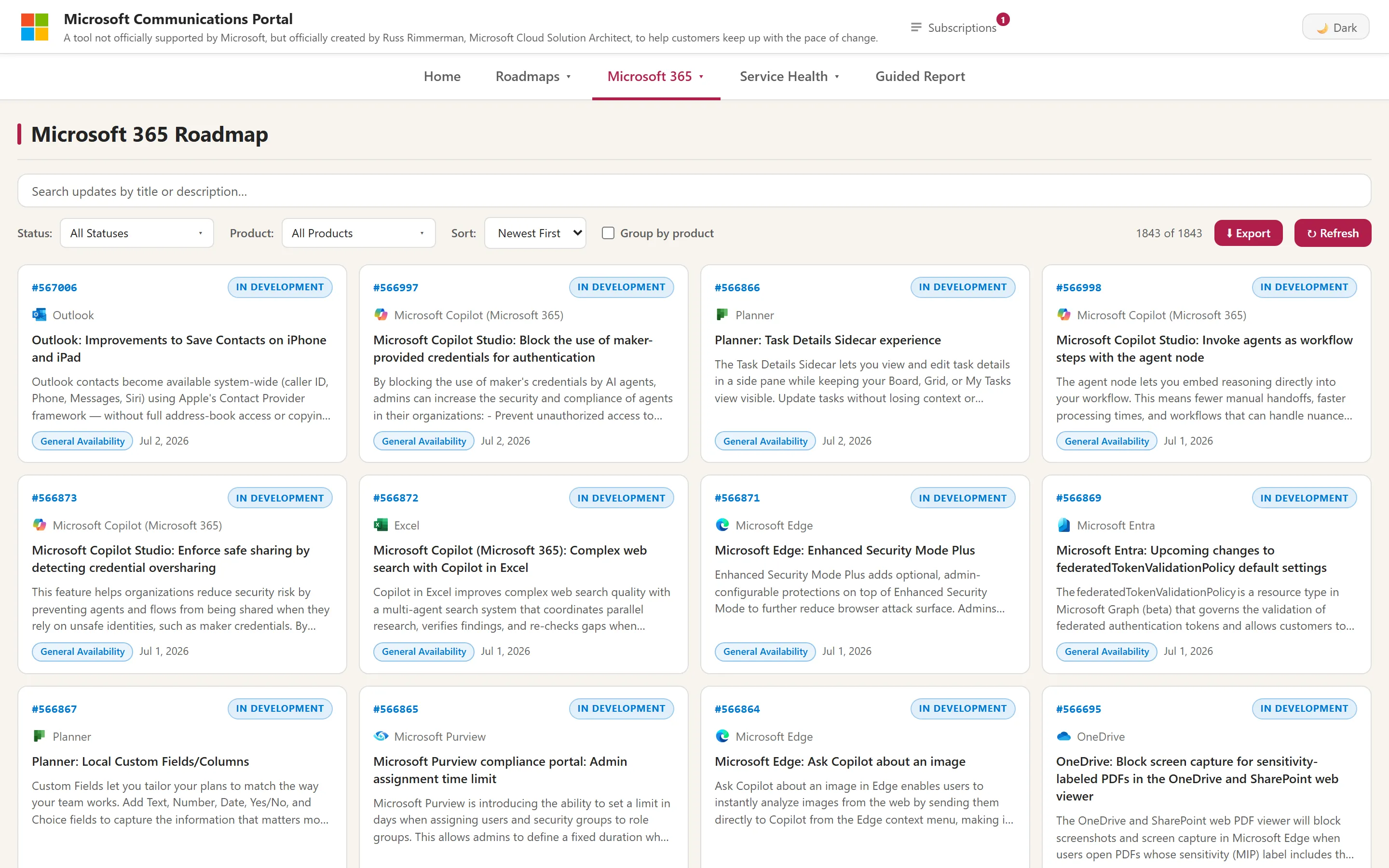Open the Roadmaps menu
This screenshot has height=868, width=1389.
click(x=533, y=76)
